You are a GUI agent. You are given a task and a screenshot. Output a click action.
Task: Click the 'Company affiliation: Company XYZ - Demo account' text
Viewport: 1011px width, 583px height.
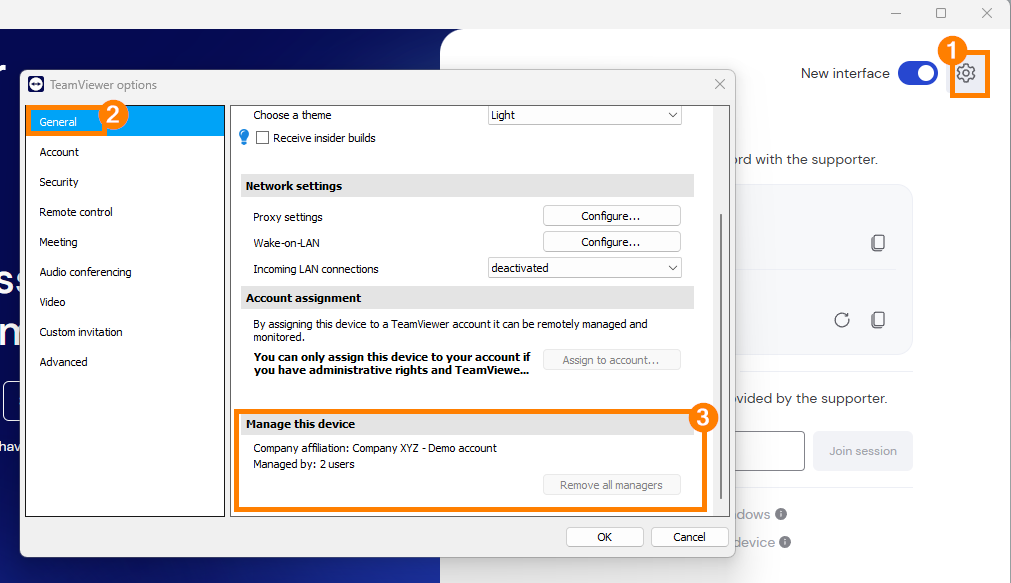(x=375, y=448)
